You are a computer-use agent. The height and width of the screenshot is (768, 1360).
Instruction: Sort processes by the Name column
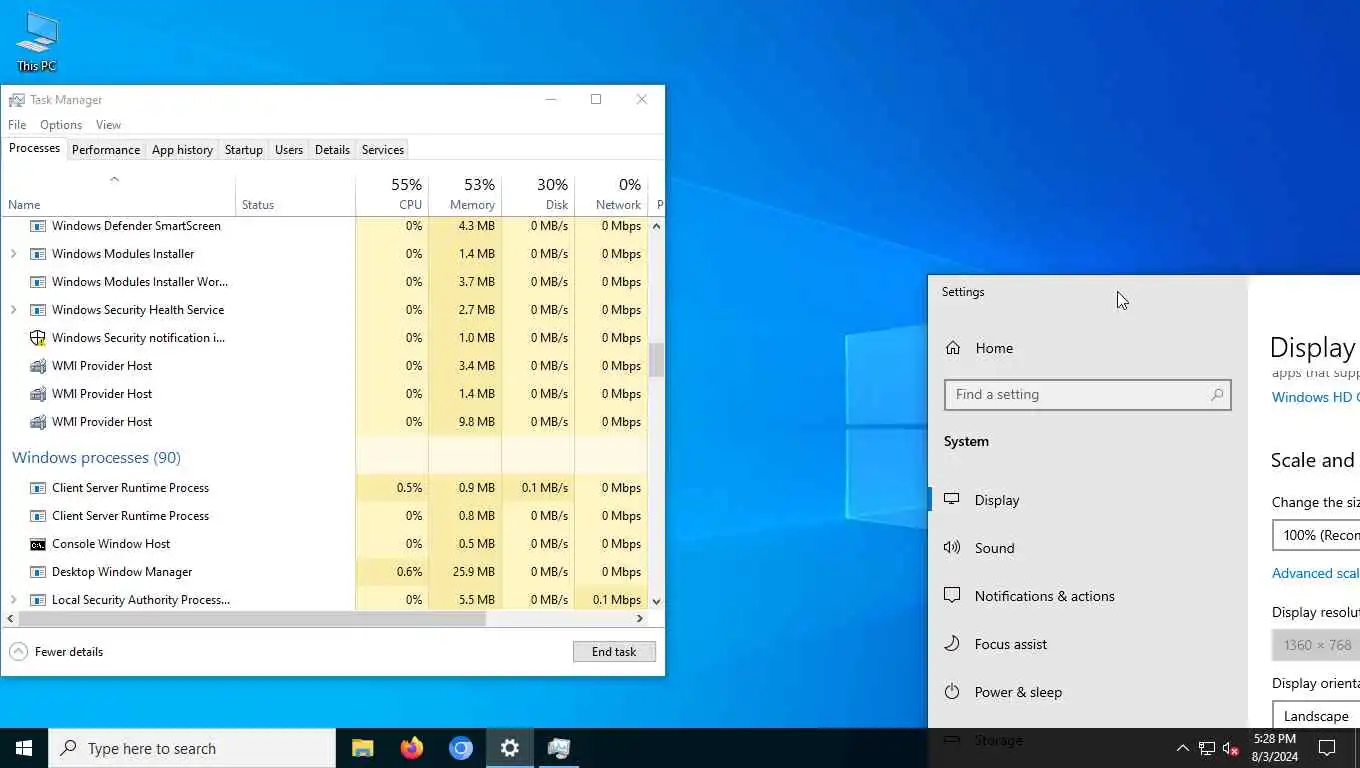(x=118, y=194)
